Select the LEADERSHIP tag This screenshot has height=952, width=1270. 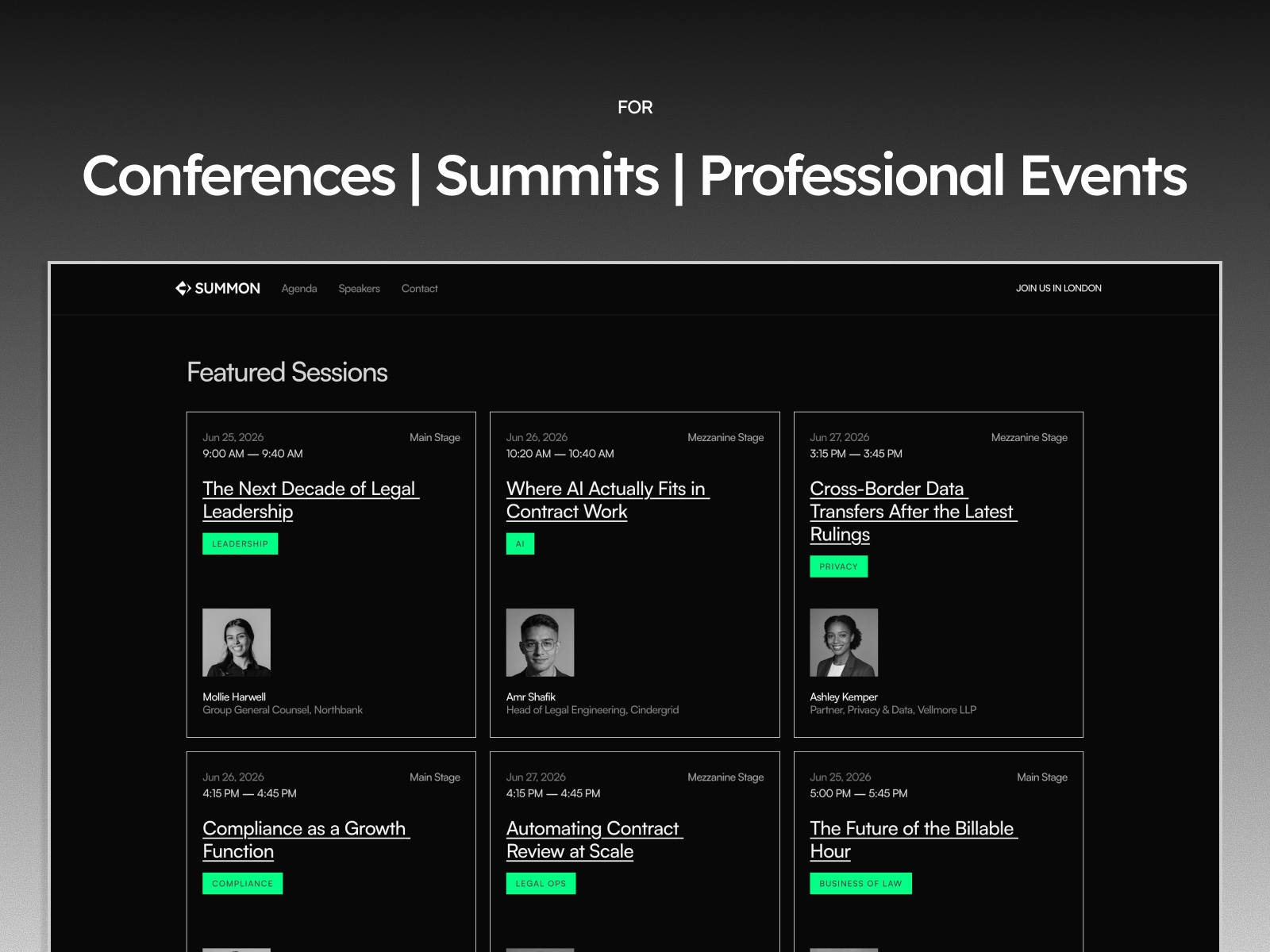pos(241,543)
